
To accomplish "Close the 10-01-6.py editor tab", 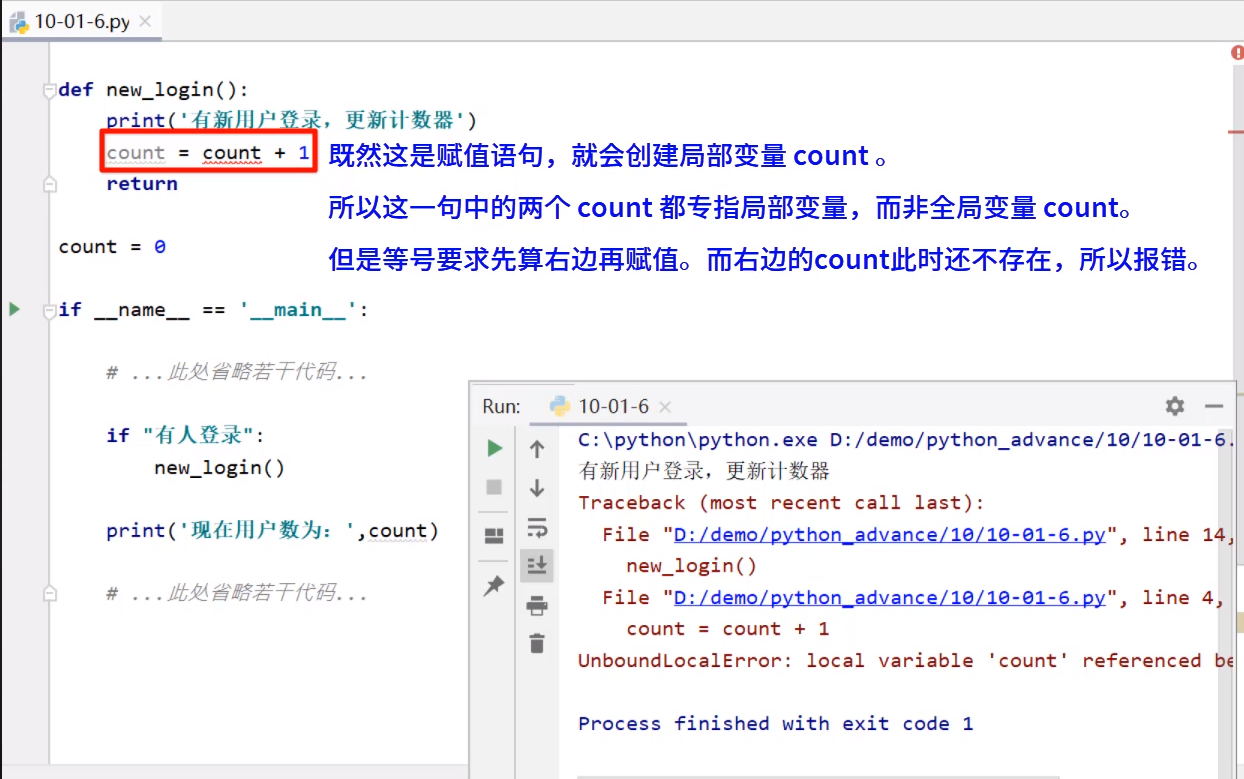I will 145,21.
